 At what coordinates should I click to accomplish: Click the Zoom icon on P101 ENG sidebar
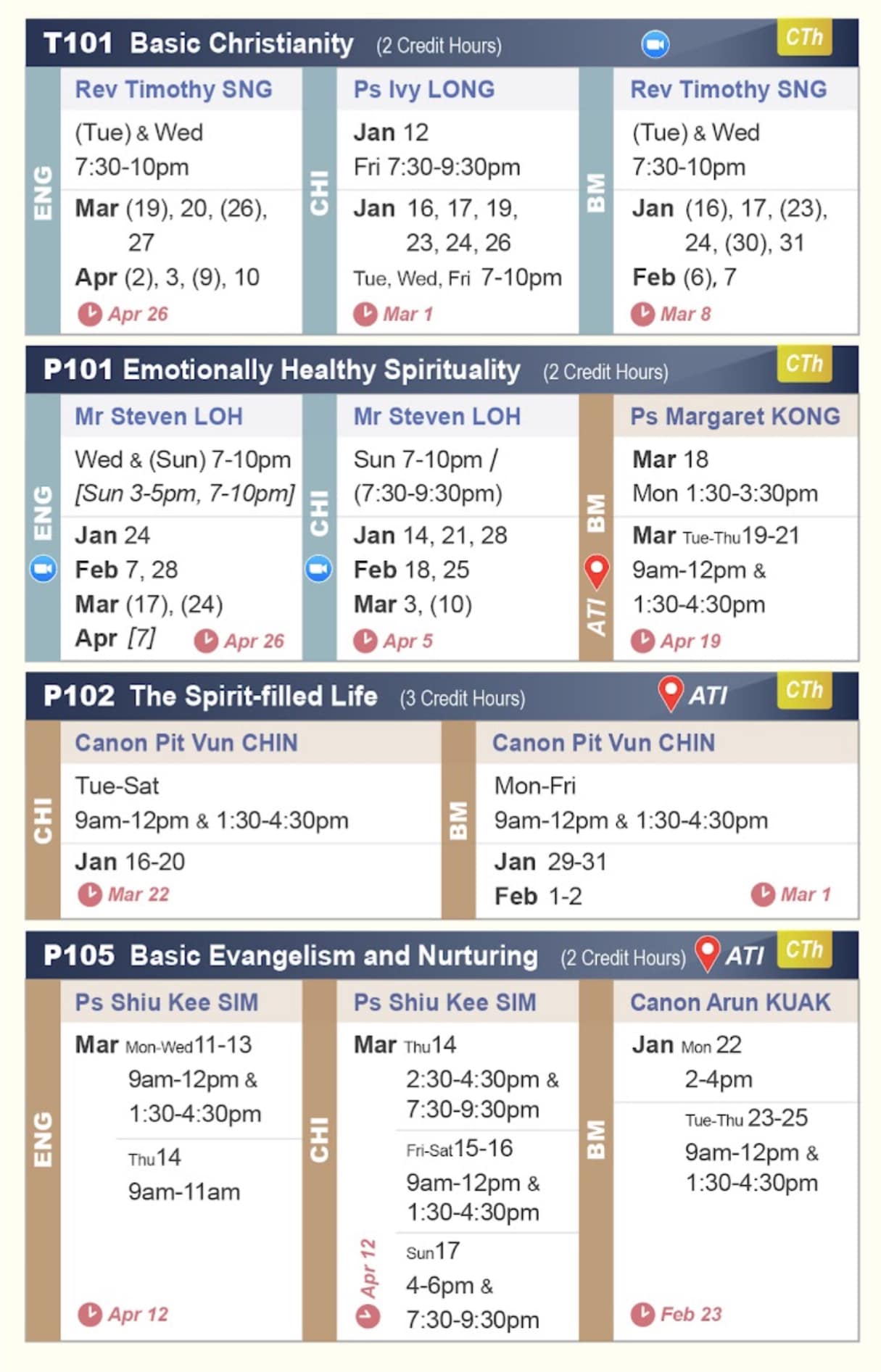tap(43, 569)
